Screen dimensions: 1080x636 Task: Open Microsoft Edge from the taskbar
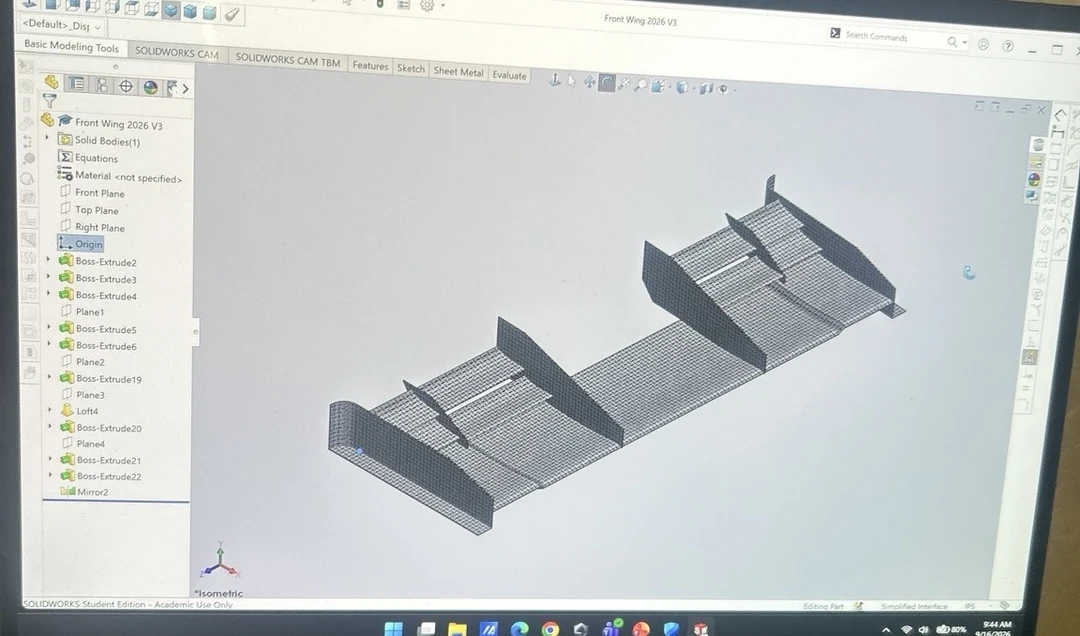(519, 628)
